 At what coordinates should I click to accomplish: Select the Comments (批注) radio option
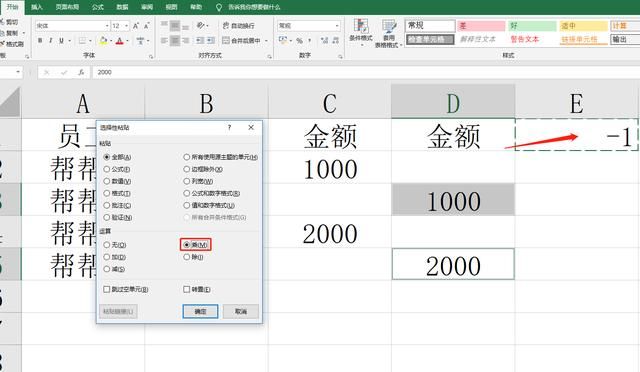pyautogui.click(x=107, y=205)
